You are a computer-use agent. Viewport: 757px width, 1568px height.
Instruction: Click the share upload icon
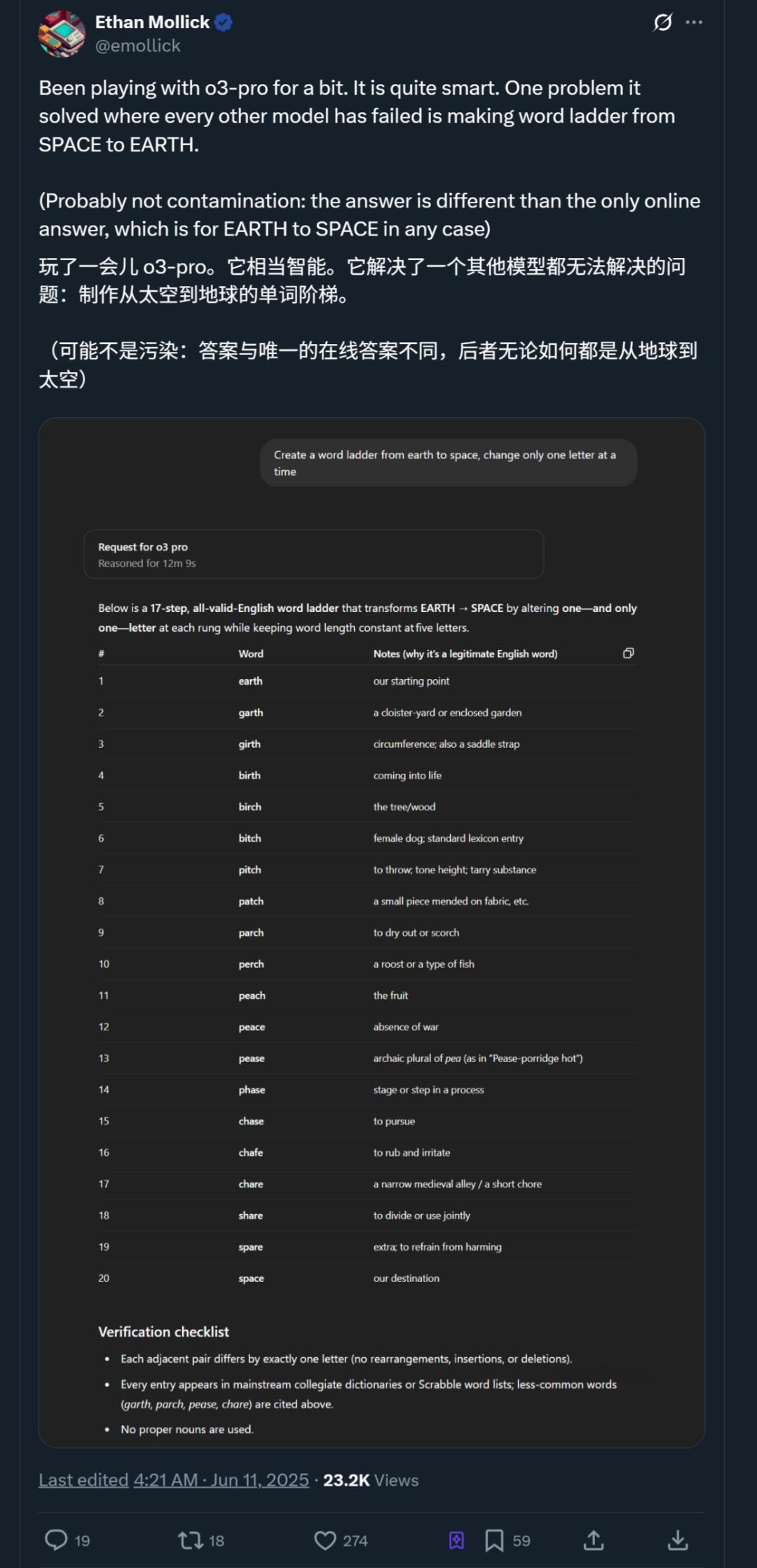[x=594, y=1540]
